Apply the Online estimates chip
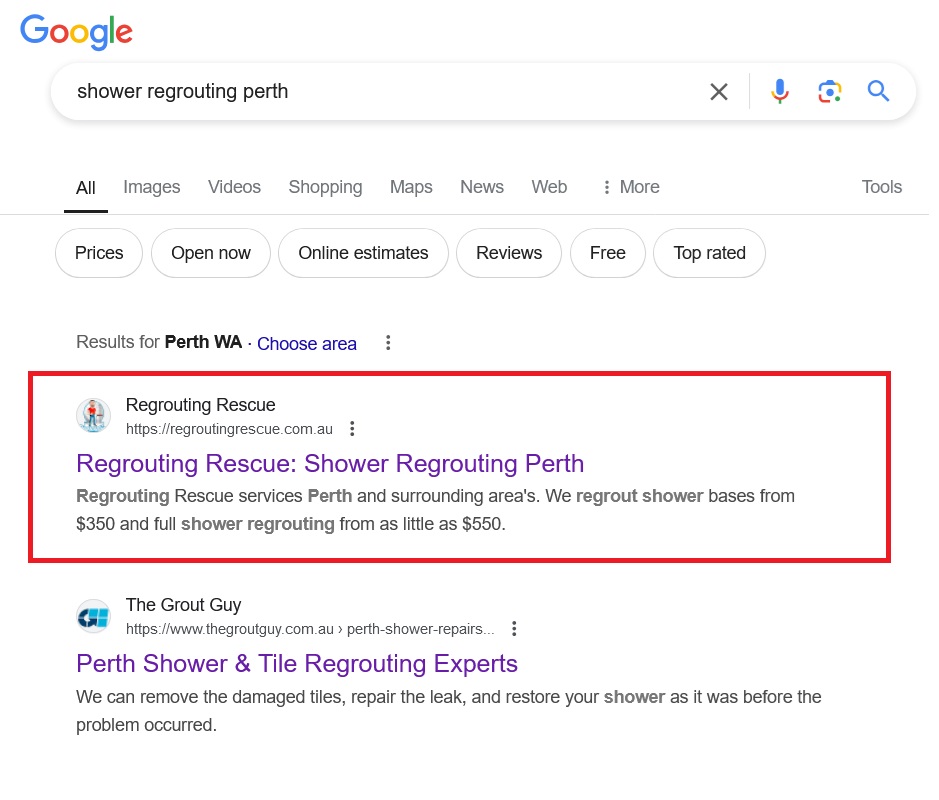The height and width of the screenshot is (800, 939). tap(363, 253)
